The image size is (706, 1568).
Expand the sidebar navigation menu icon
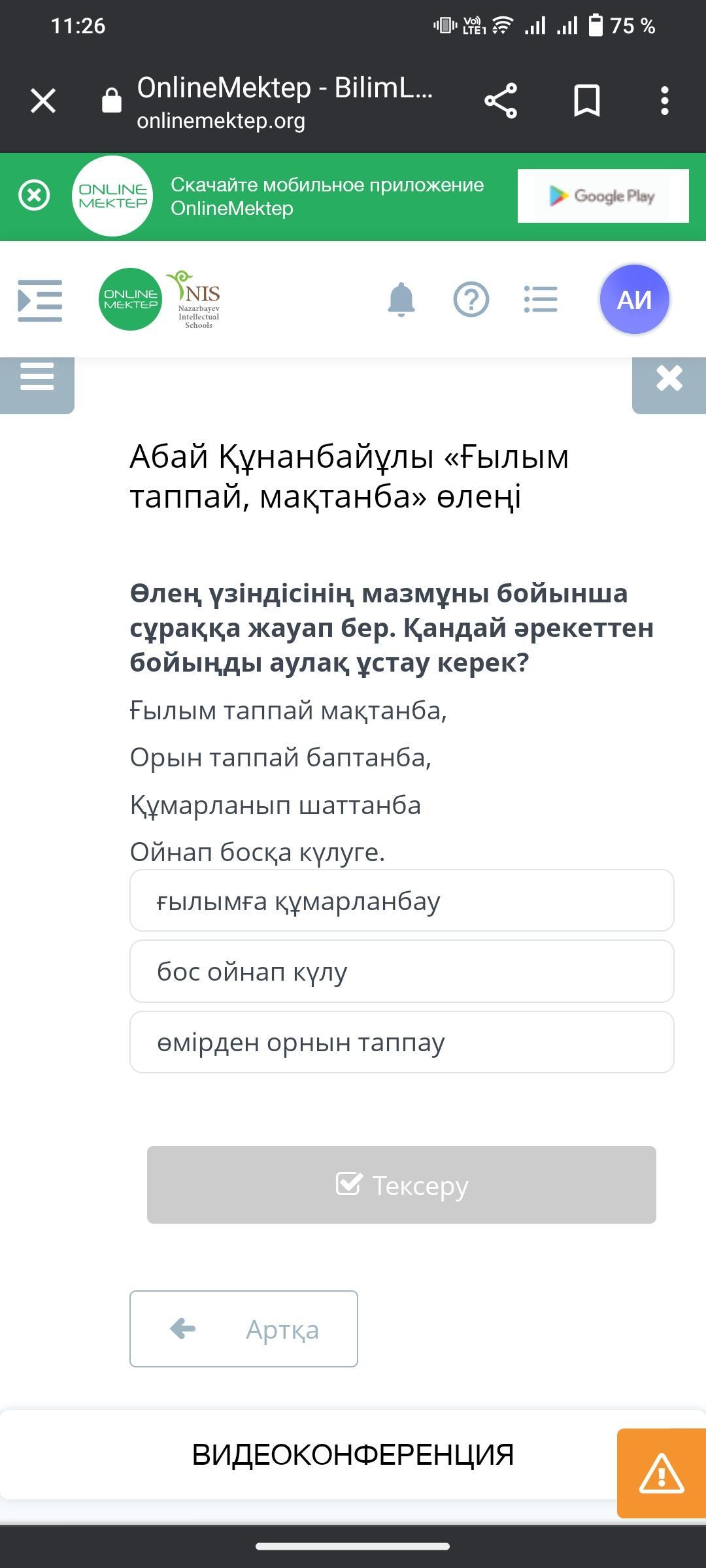tap(40, 301)
